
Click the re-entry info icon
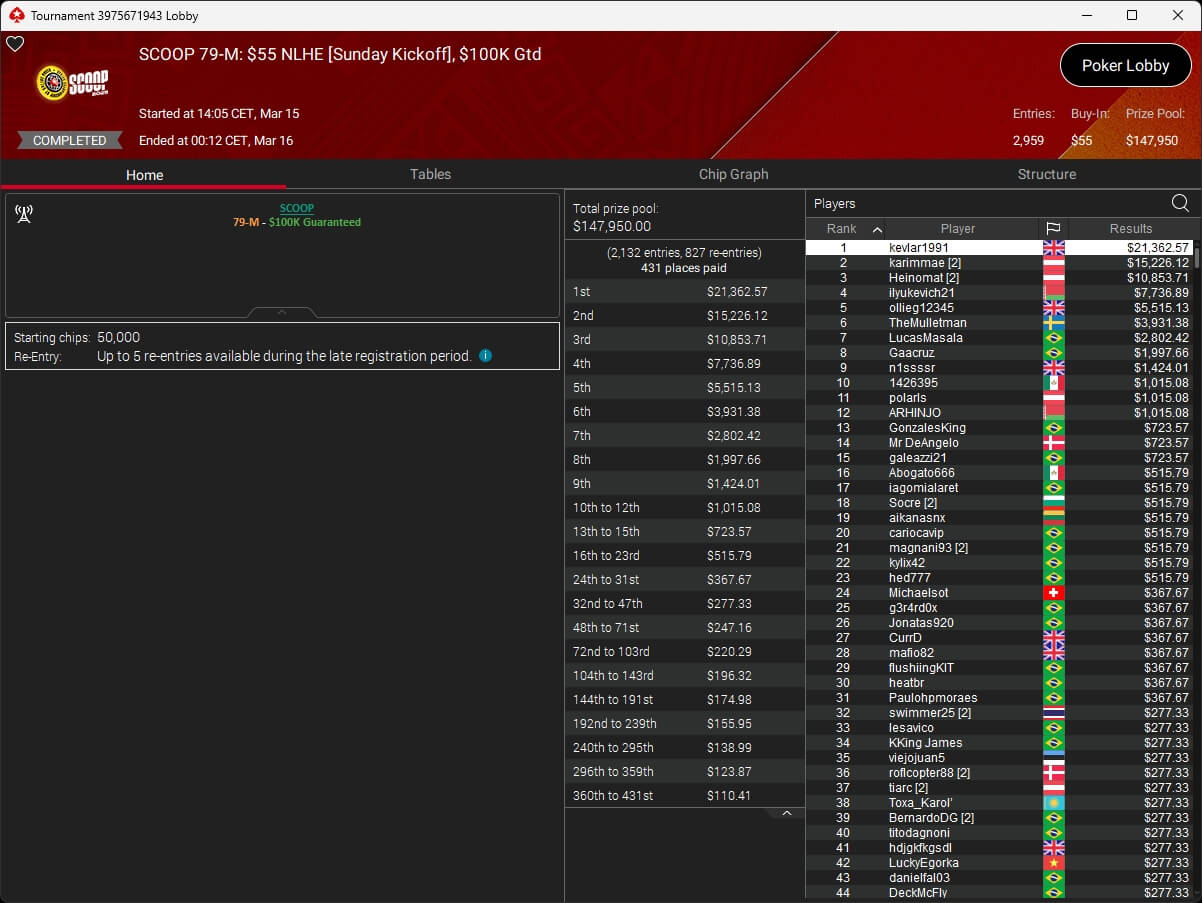[485, 356]
